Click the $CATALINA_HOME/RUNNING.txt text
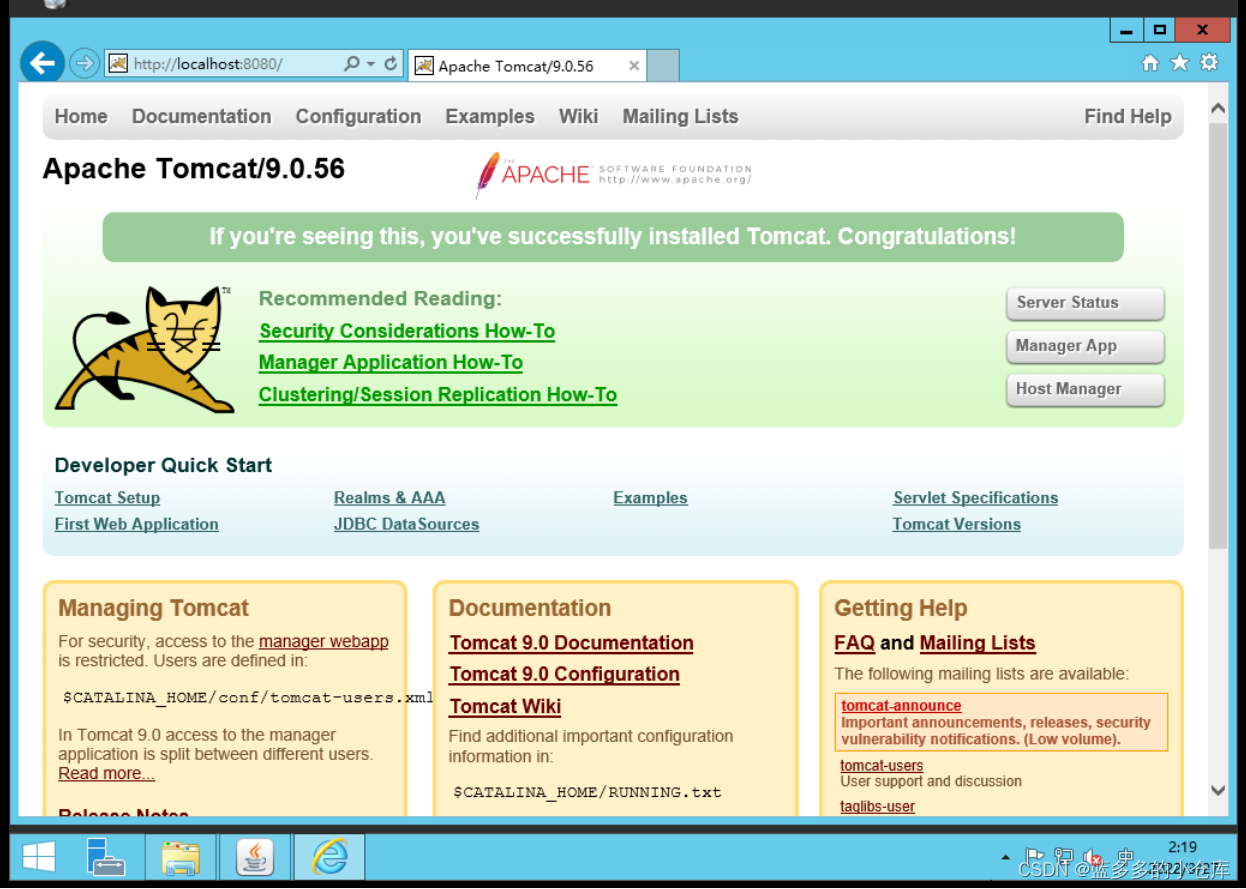 click(587, 792)
